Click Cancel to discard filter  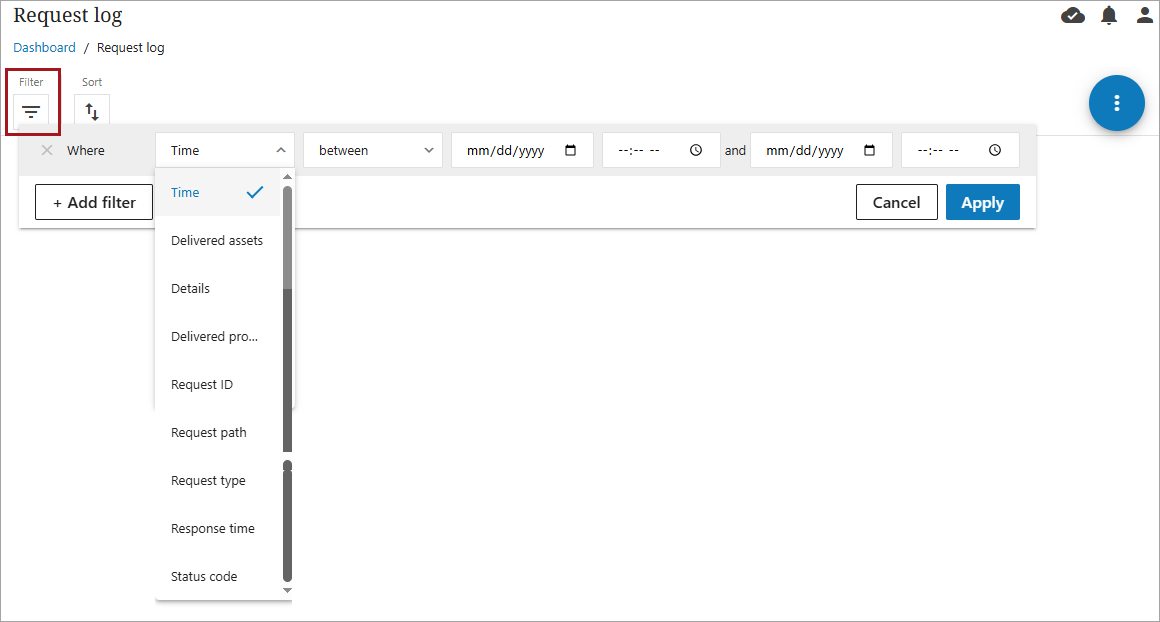tap(896, 202)
